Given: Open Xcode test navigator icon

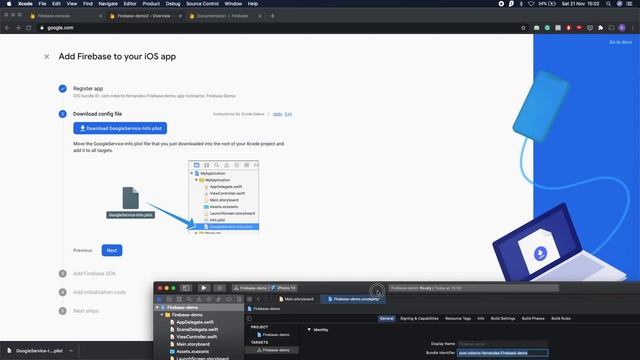Looking at the screenshot, I should (209, 299).
